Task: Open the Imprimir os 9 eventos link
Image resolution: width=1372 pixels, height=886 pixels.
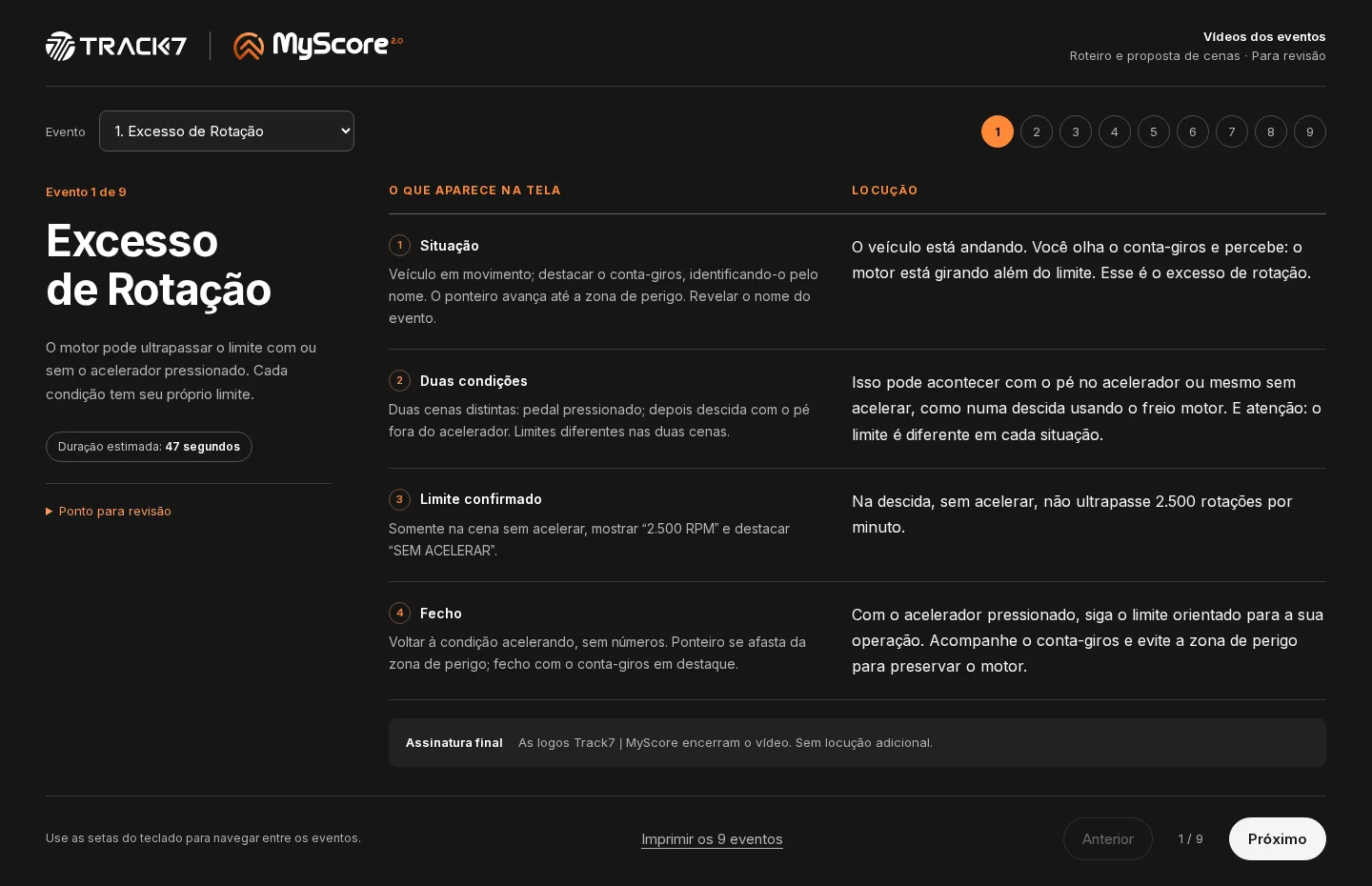Action: (x=712, y=839)
